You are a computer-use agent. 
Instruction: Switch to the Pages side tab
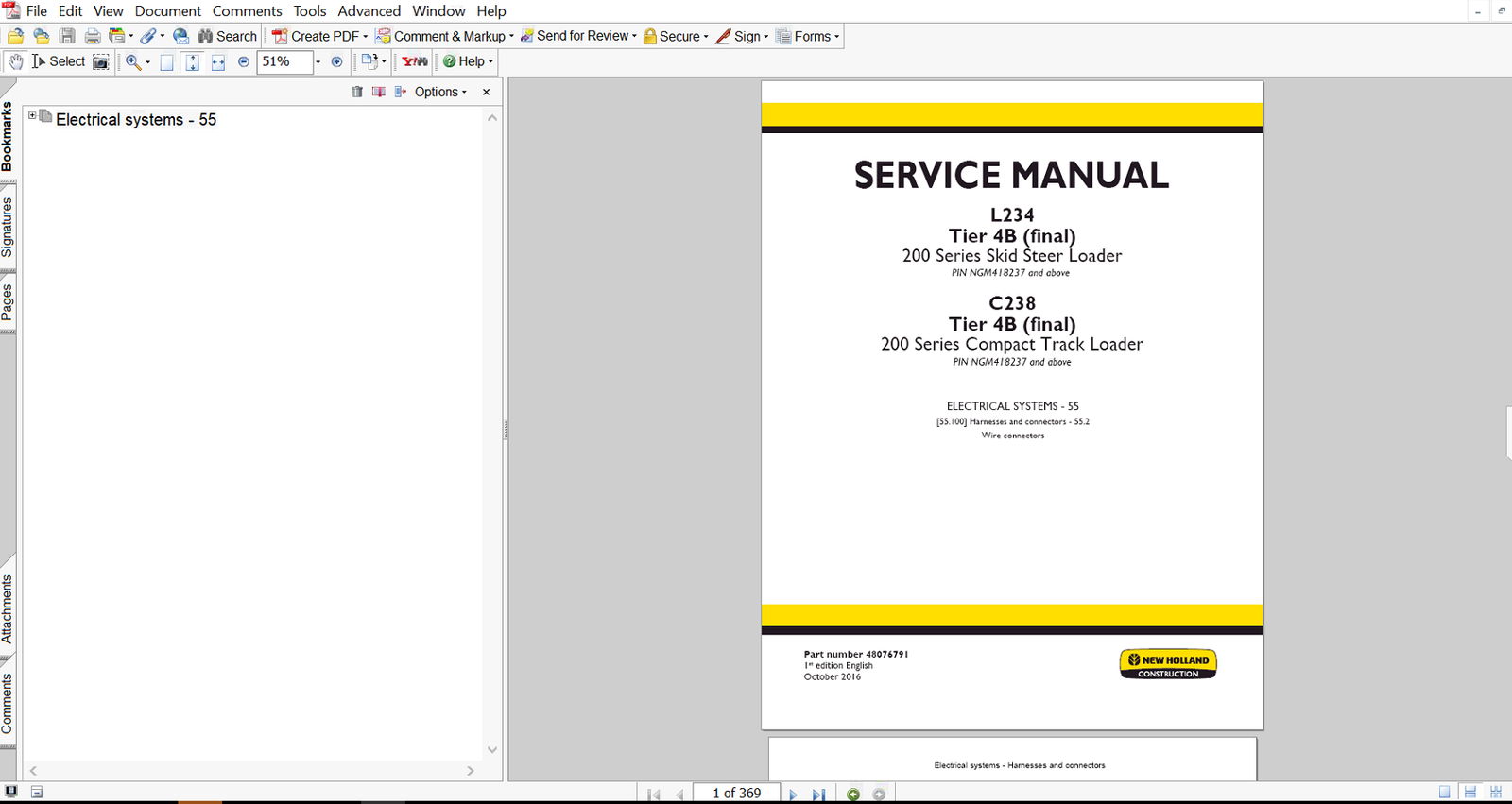click(x=8, y=302)
